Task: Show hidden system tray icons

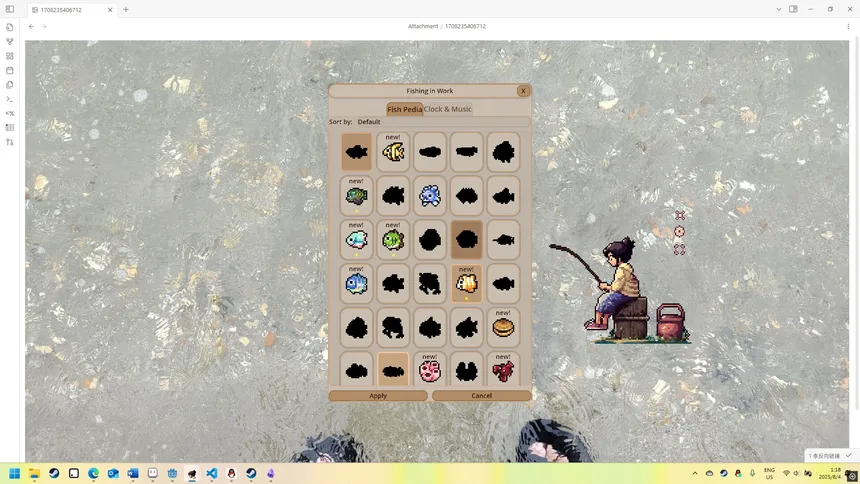Action: [695, 474]
